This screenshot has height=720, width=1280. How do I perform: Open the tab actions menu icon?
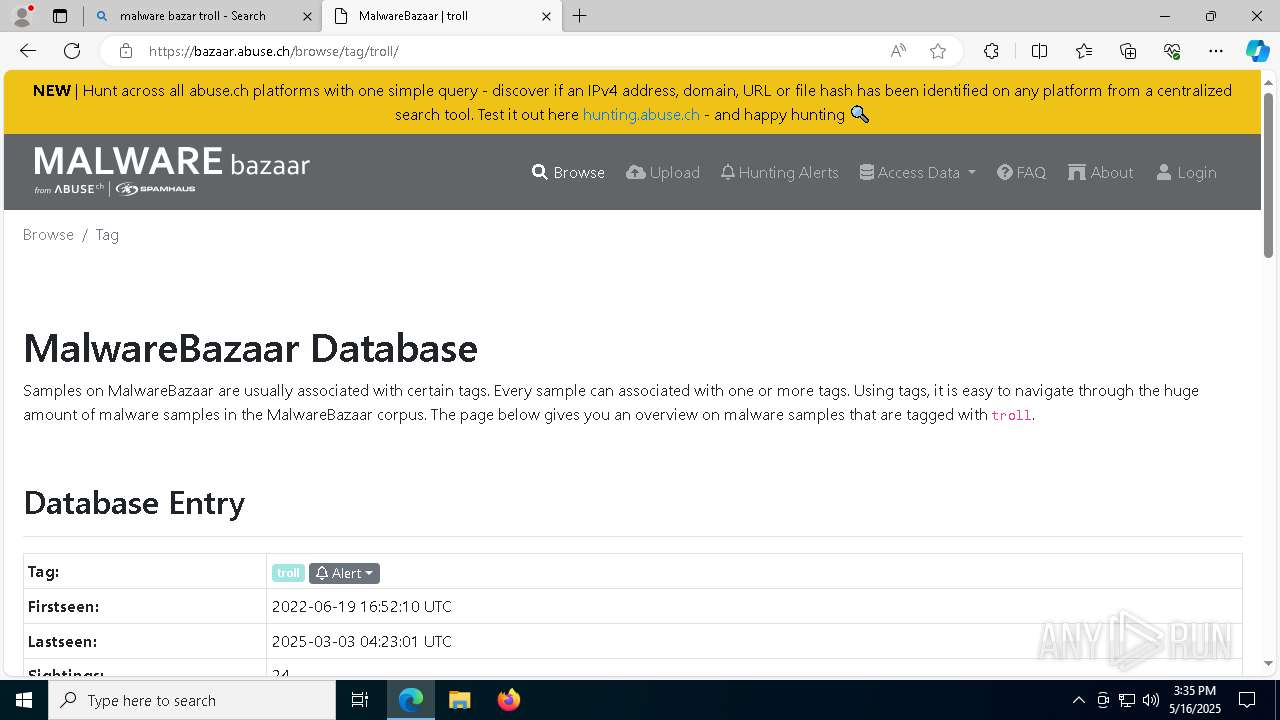(60, 16)
